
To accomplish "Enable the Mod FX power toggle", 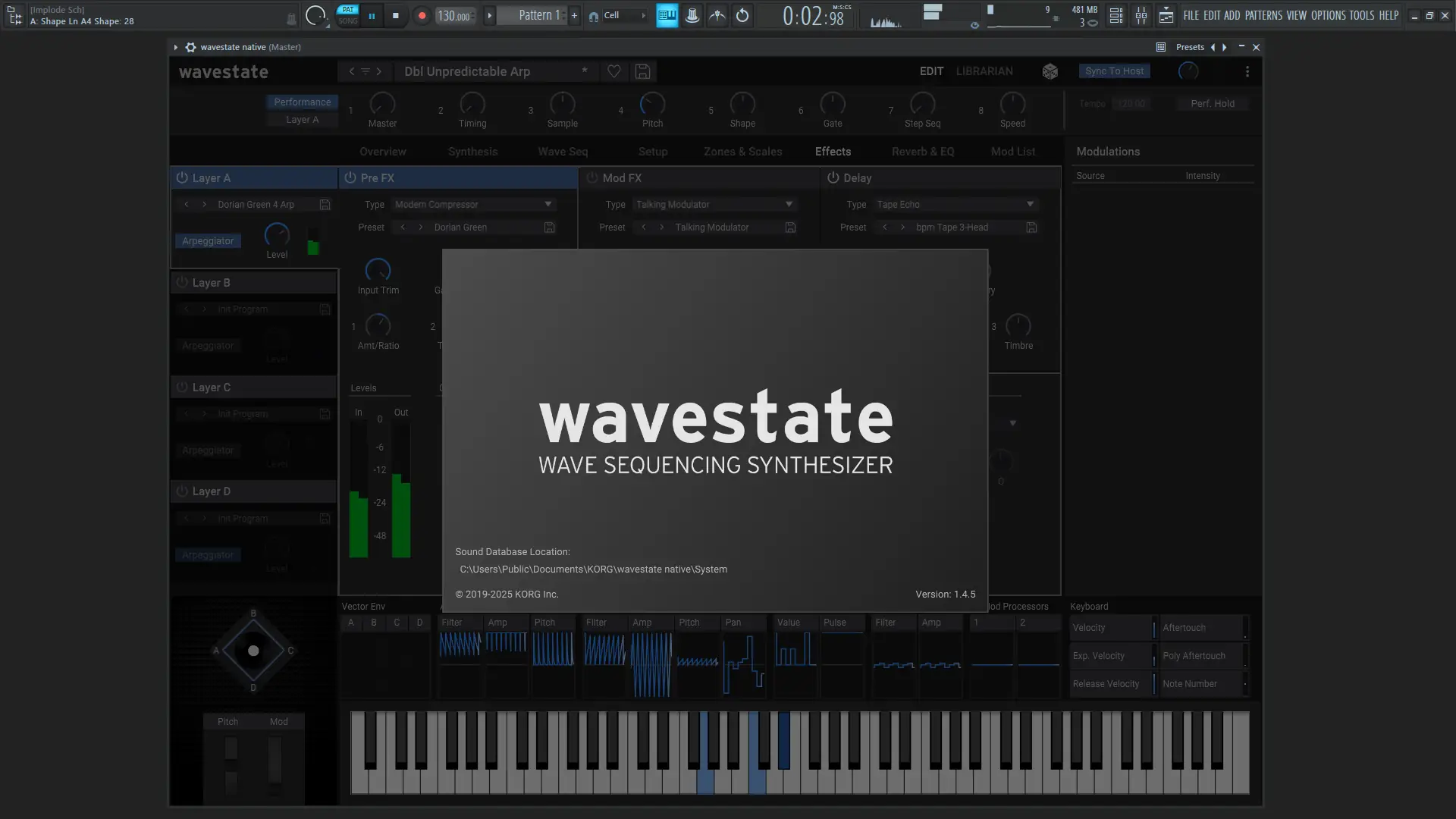I will tap(591, 177).
